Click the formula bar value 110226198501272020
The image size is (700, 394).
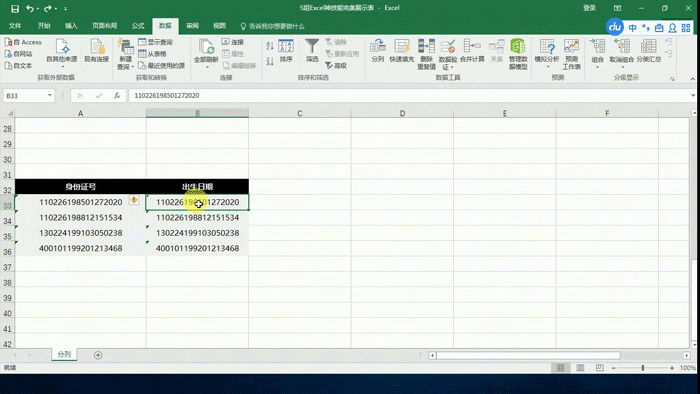pyautogui.click(x=167, y=95)
